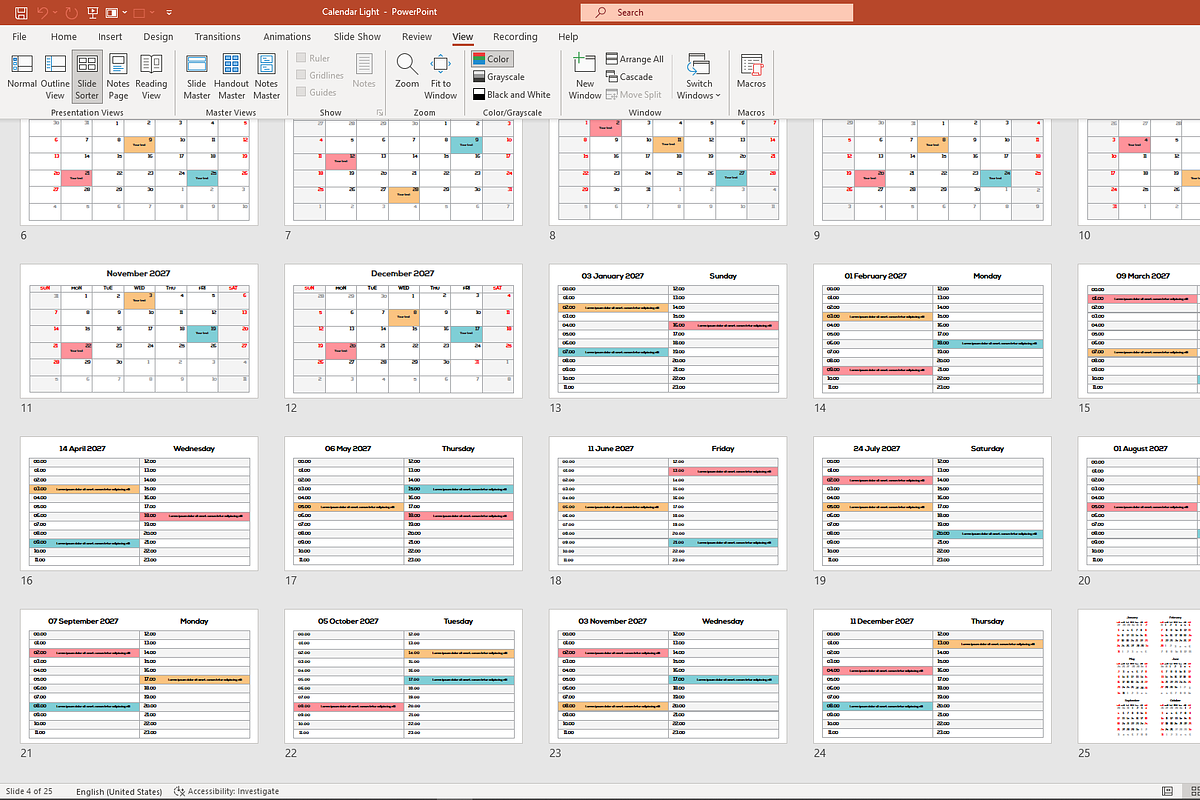
Task: Open the Help tab
Action: (x=568, y=37)
